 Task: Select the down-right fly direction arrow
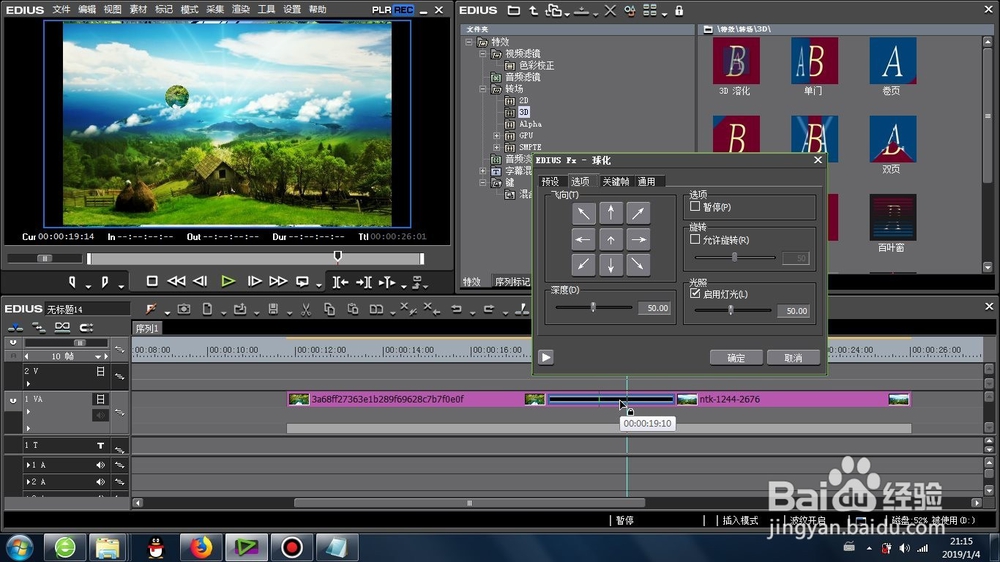pyautogui.click(x=638, y=265)
